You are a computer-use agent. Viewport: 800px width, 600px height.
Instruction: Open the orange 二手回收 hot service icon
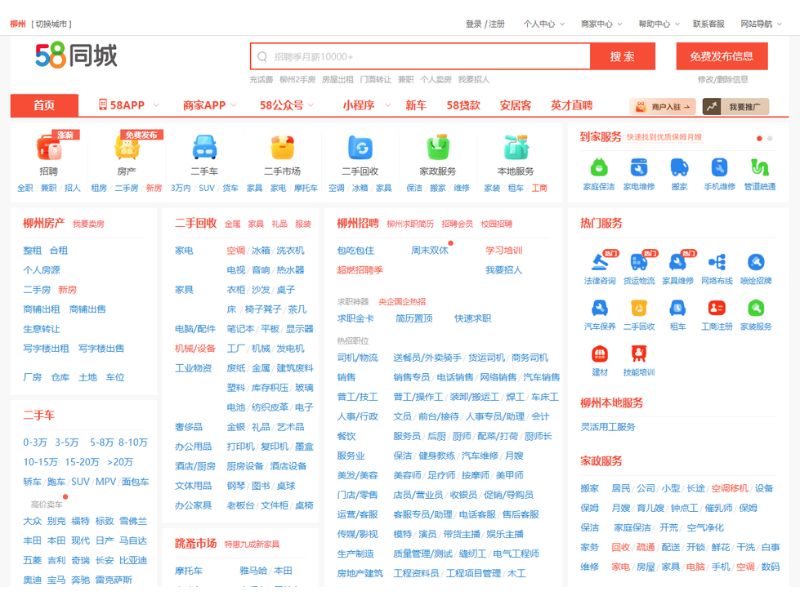pos(639,308)
